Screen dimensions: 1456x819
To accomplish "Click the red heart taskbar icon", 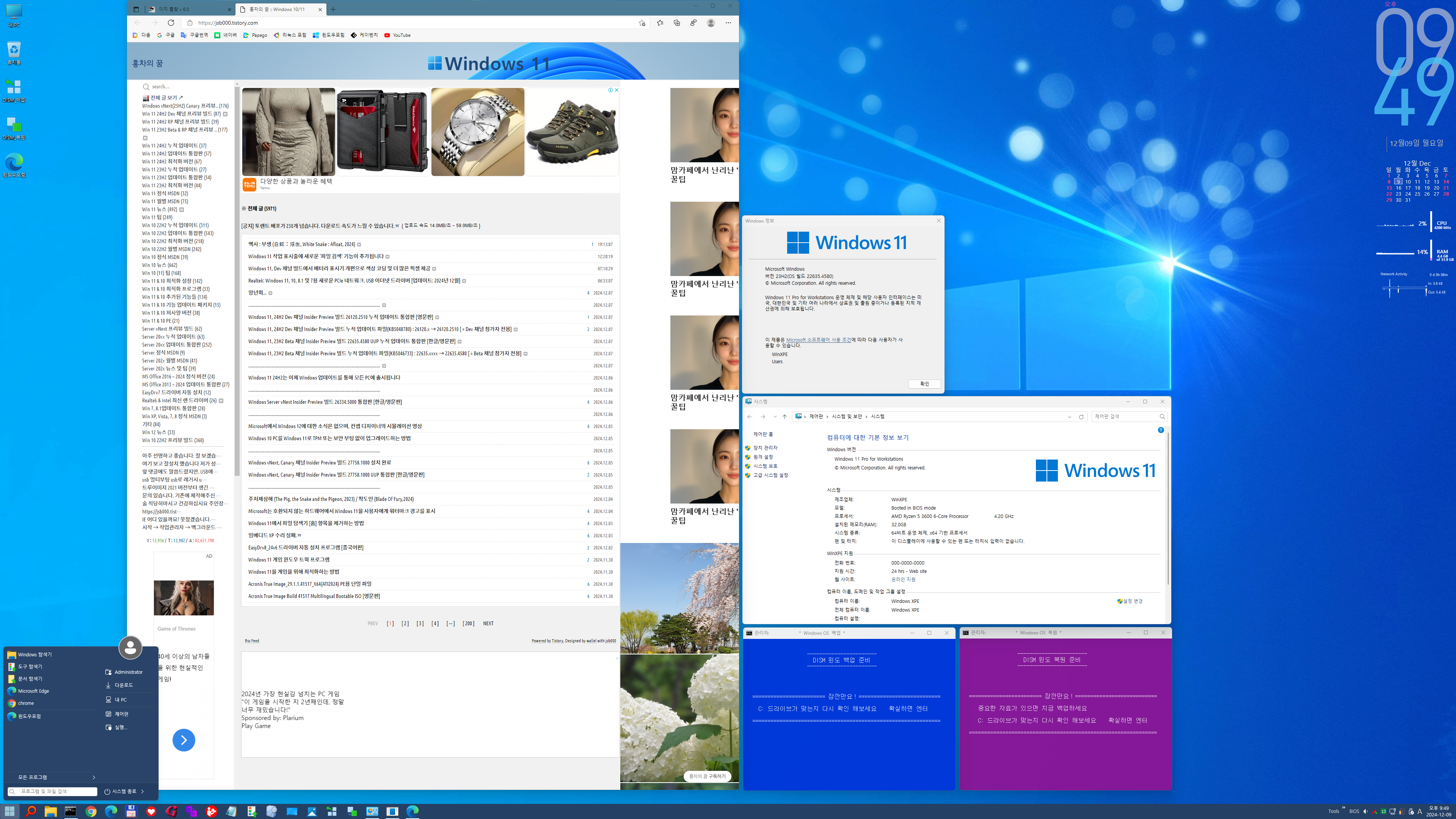I will coord(151,811).
